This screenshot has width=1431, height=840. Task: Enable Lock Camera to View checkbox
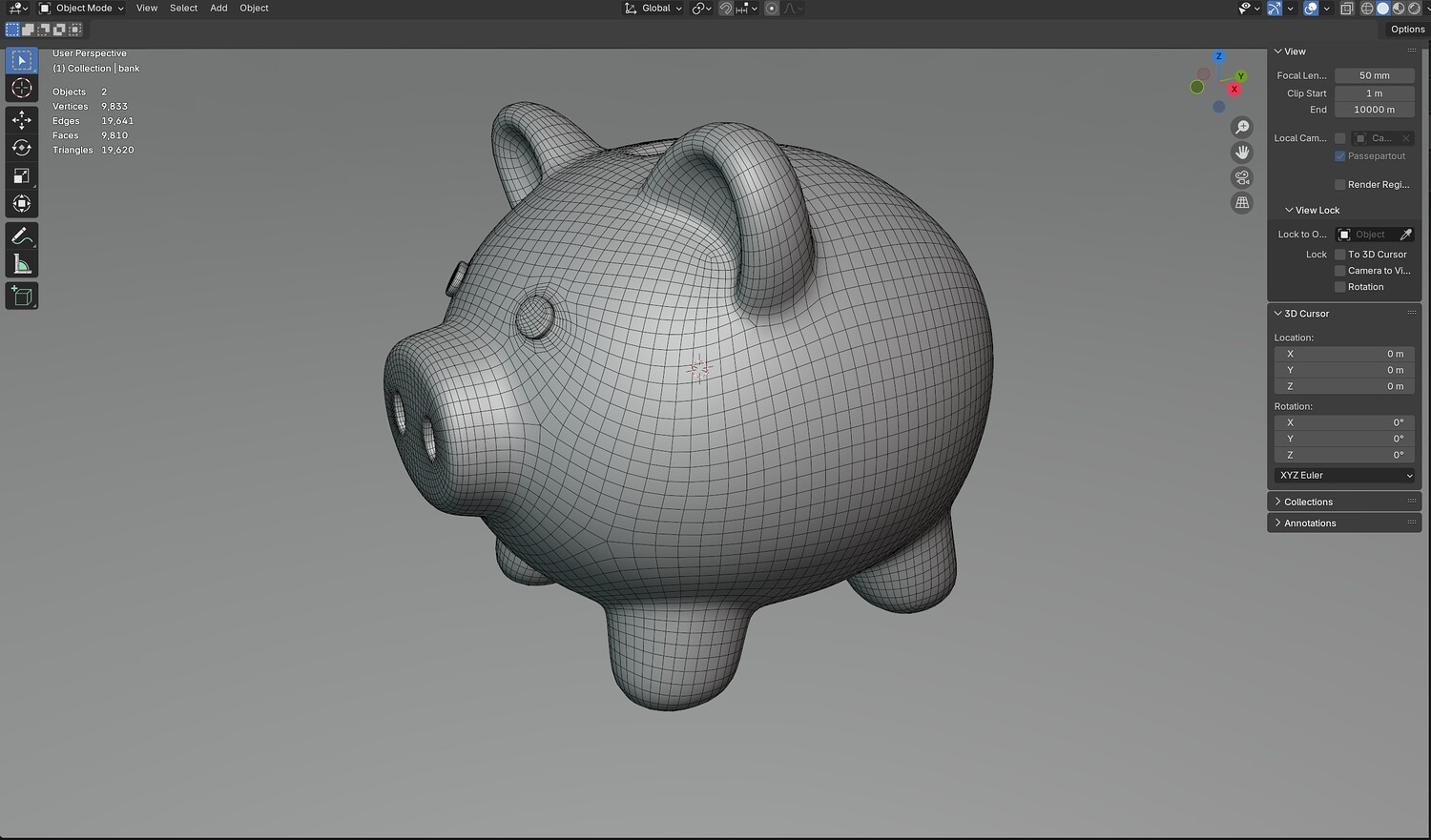1339,271
